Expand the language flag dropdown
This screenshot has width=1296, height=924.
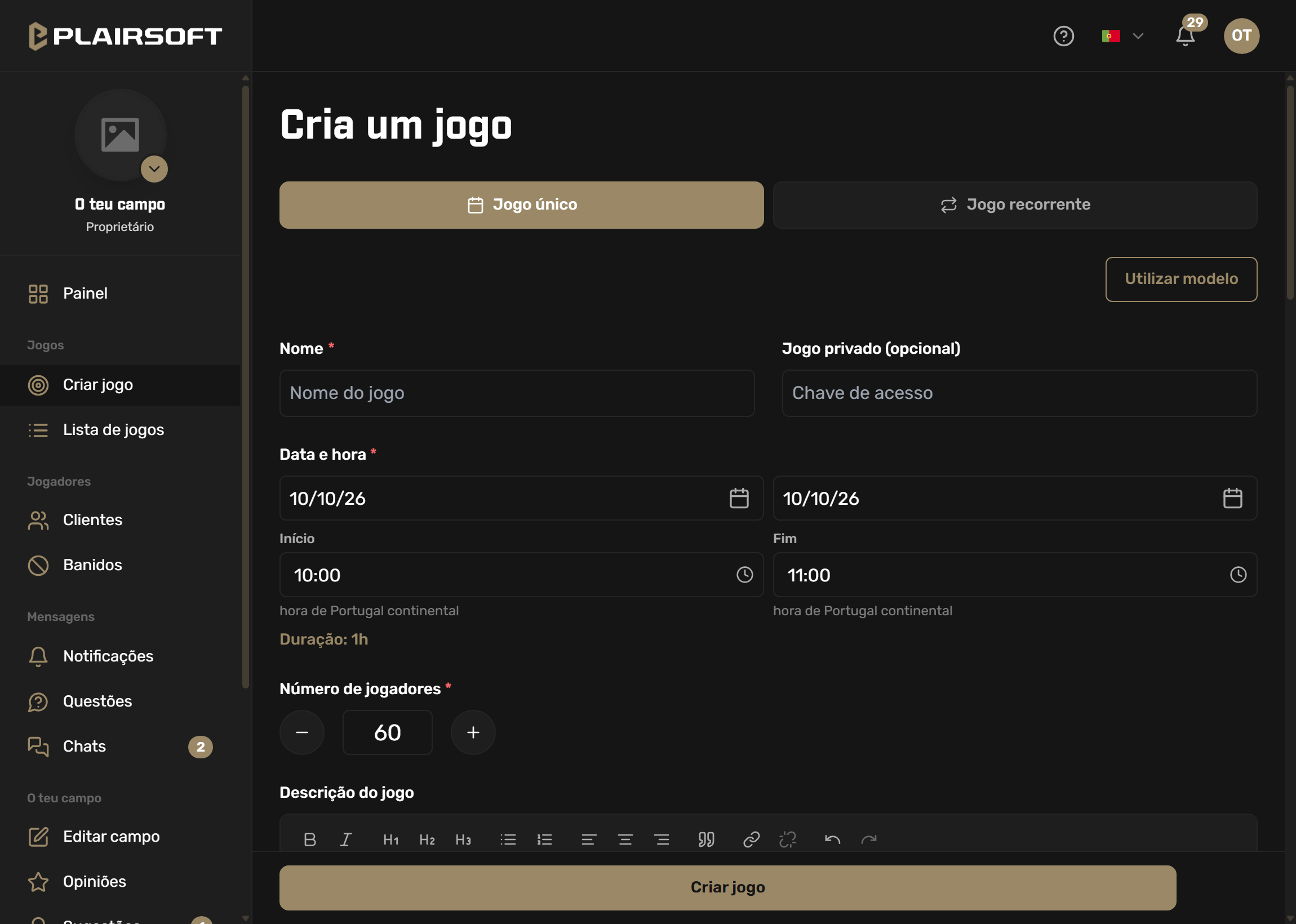(1122, 36)
